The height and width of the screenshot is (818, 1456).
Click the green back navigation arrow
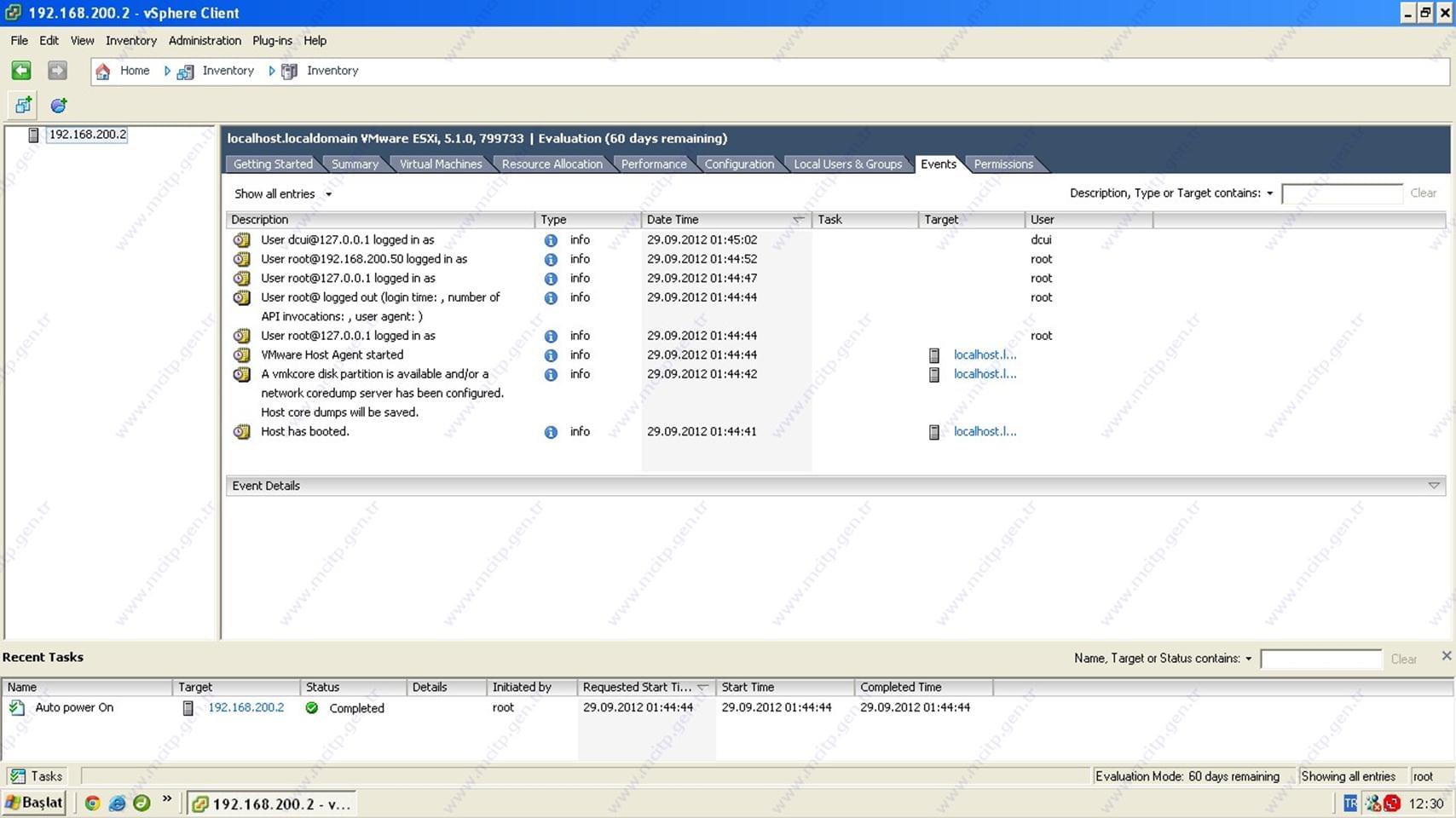coord(21,71)
